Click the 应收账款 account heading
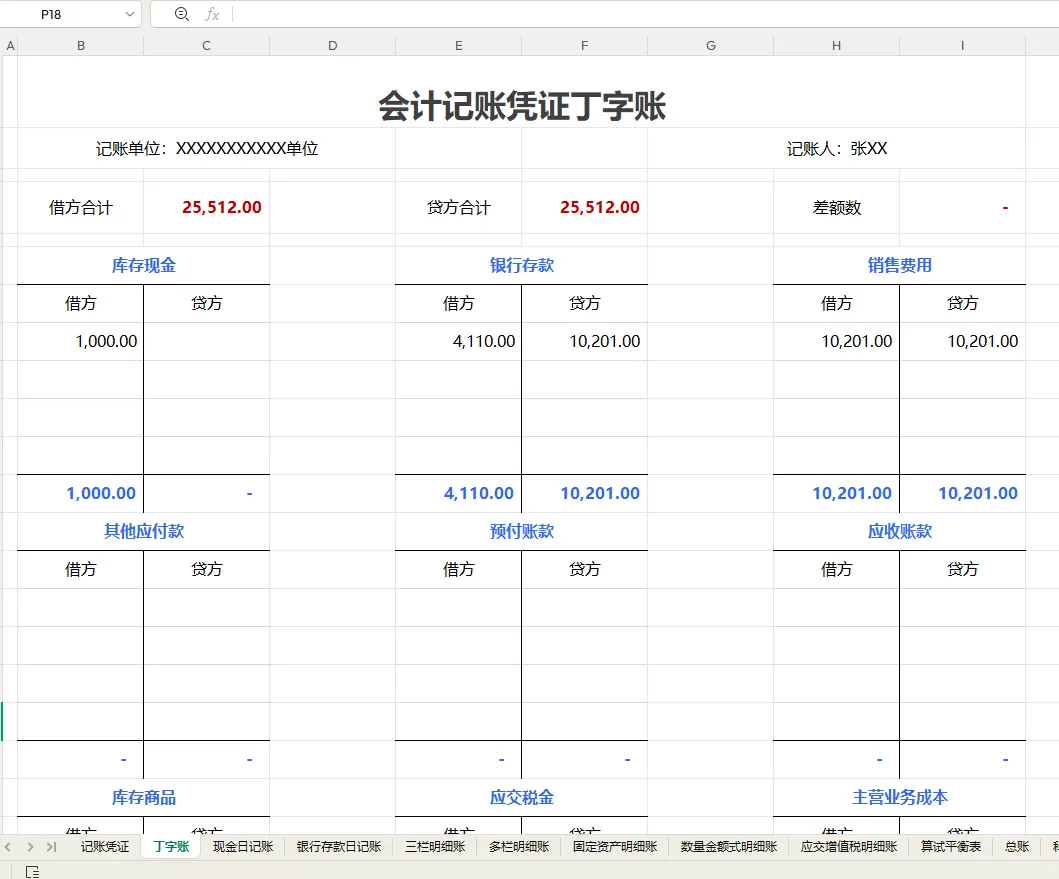The image size is (1059, 879). click(x=900, y=531)
